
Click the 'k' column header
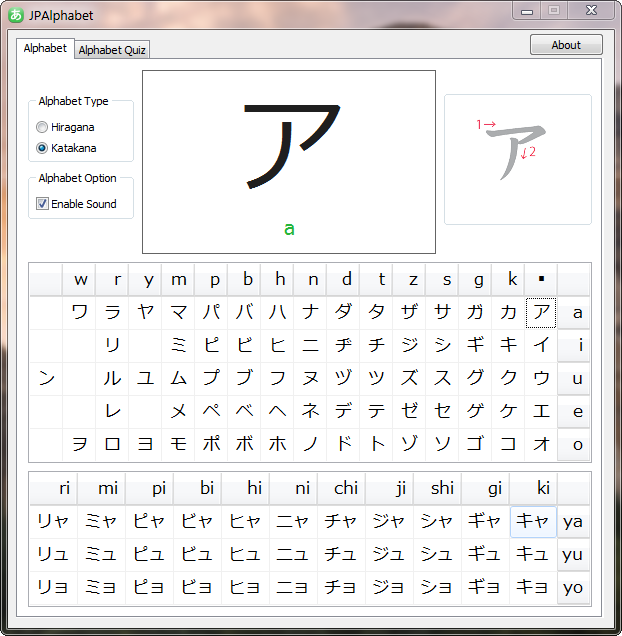(508, 279)
